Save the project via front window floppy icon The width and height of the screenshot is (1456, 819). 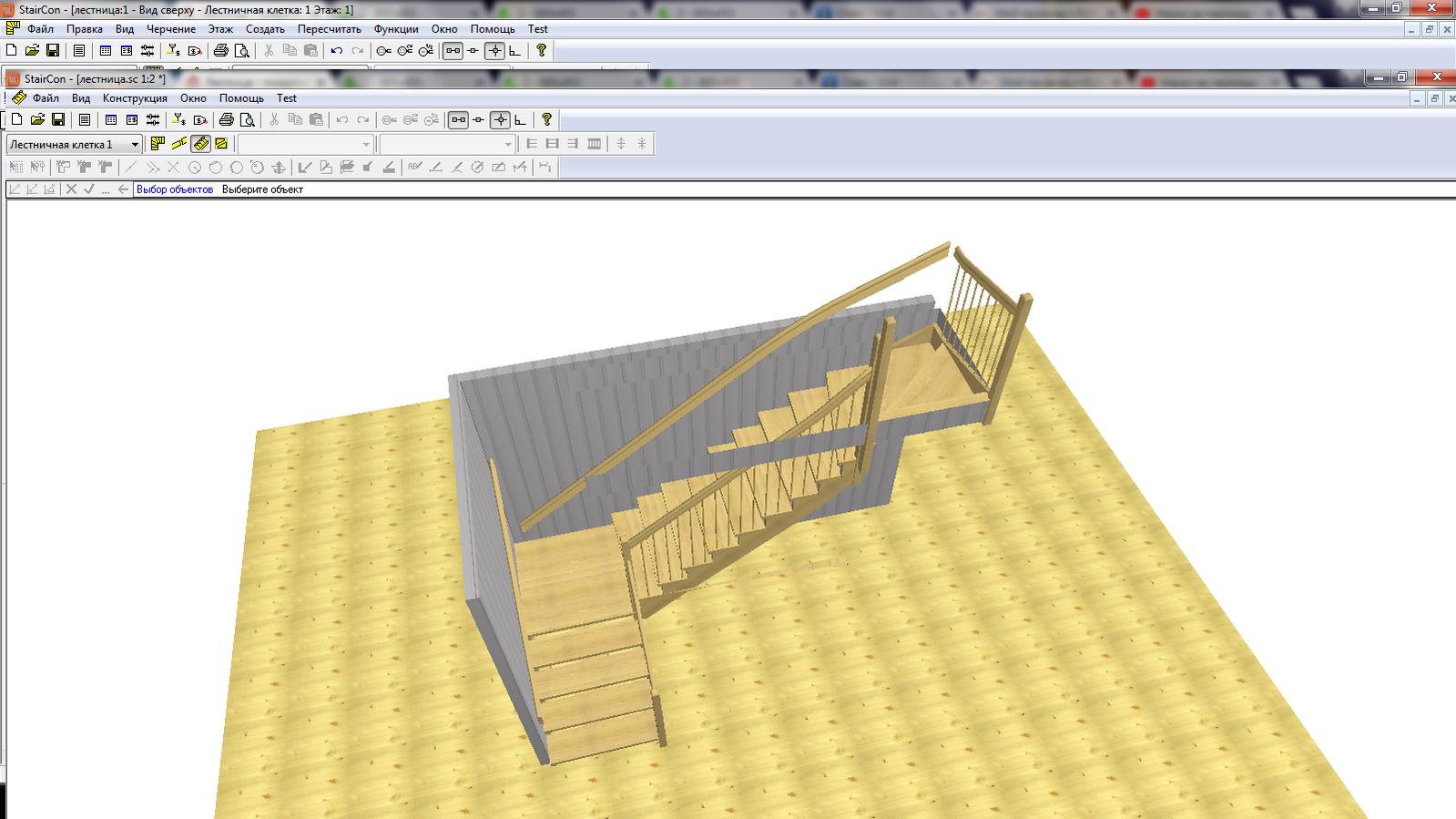pyautogui.click(x=58, y=119)
